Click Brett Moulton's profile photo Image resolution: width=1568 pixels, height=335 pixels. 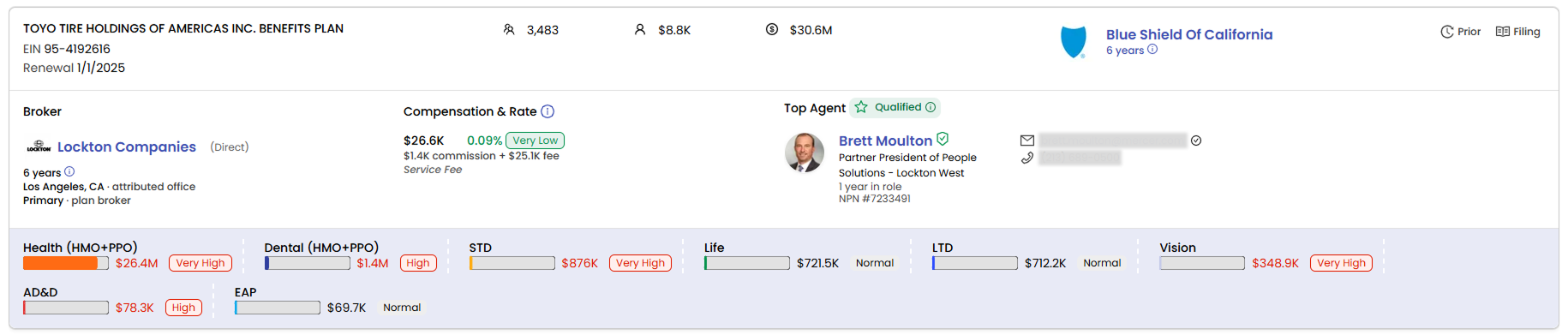(x=804, y=153)
